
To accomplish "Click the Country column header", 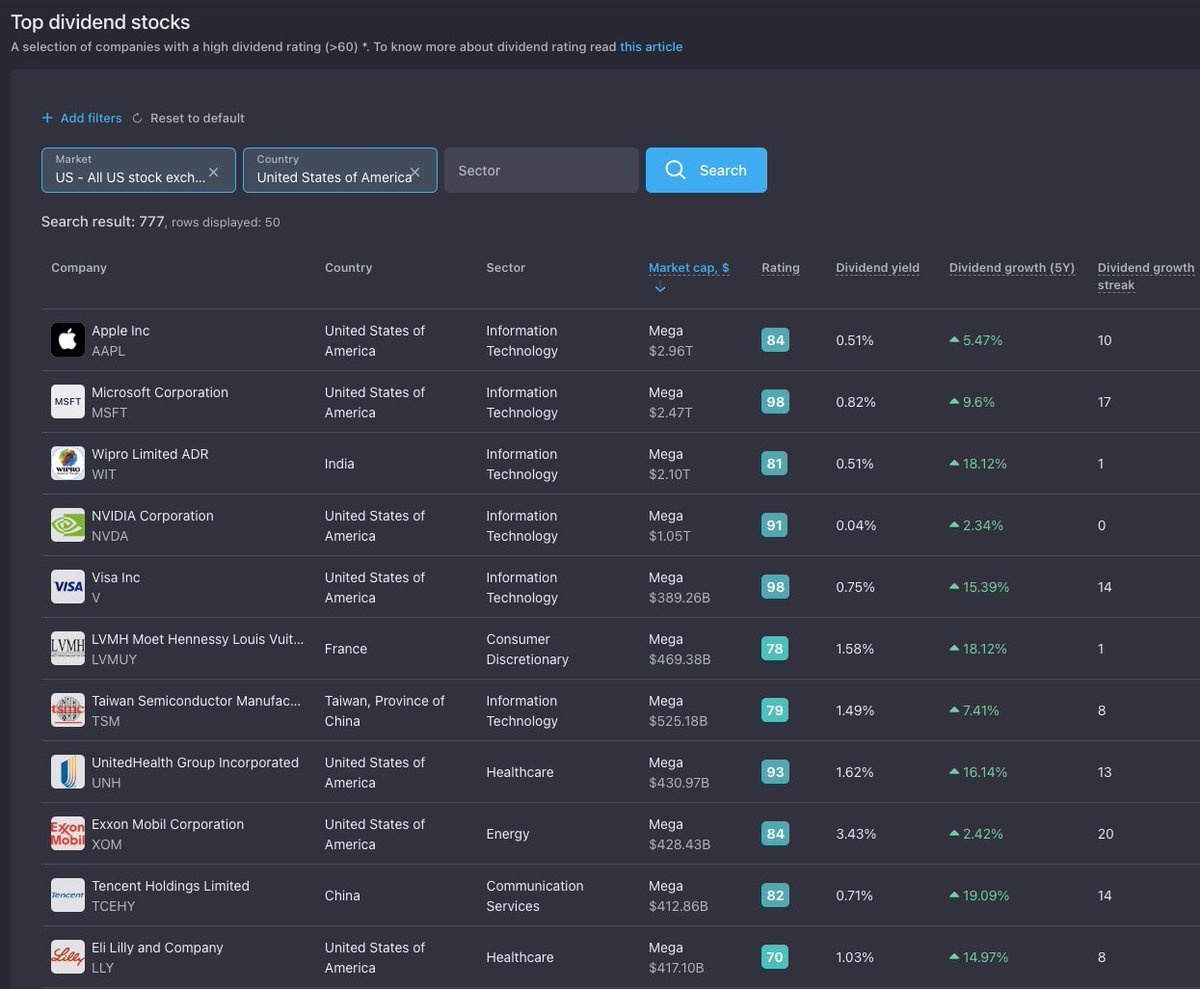I will (348, 268).
